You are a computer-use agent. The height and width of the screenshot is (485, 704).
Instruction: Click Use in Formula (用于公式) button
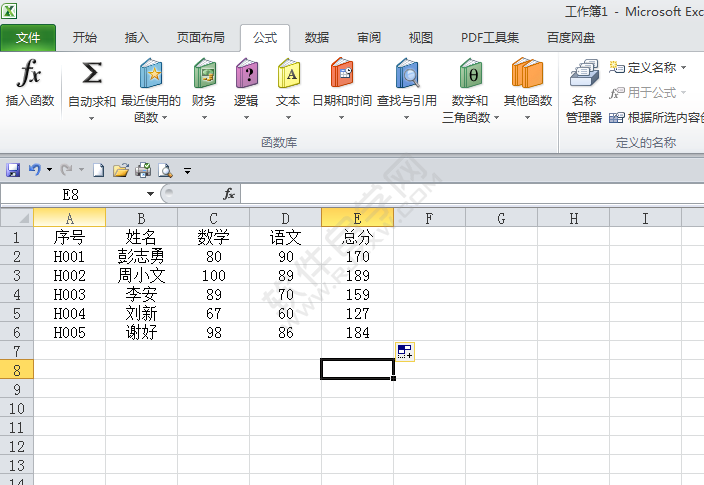pyautogui.click(x=647, y=93)
